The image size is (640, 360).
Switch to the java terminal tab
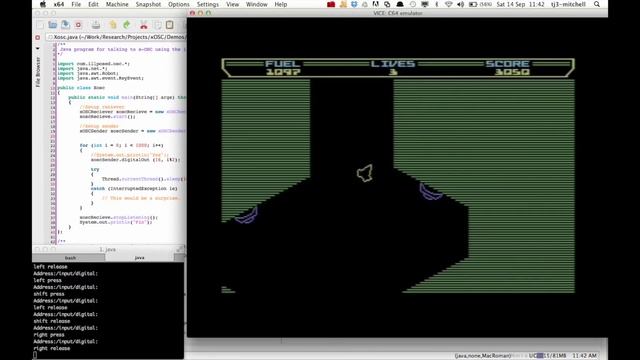click(140, 258)
